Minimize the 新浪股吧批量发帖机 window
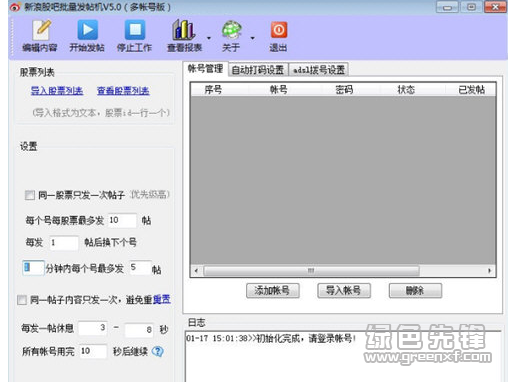Viewport: 513px width, 382px height. [447, 7]
